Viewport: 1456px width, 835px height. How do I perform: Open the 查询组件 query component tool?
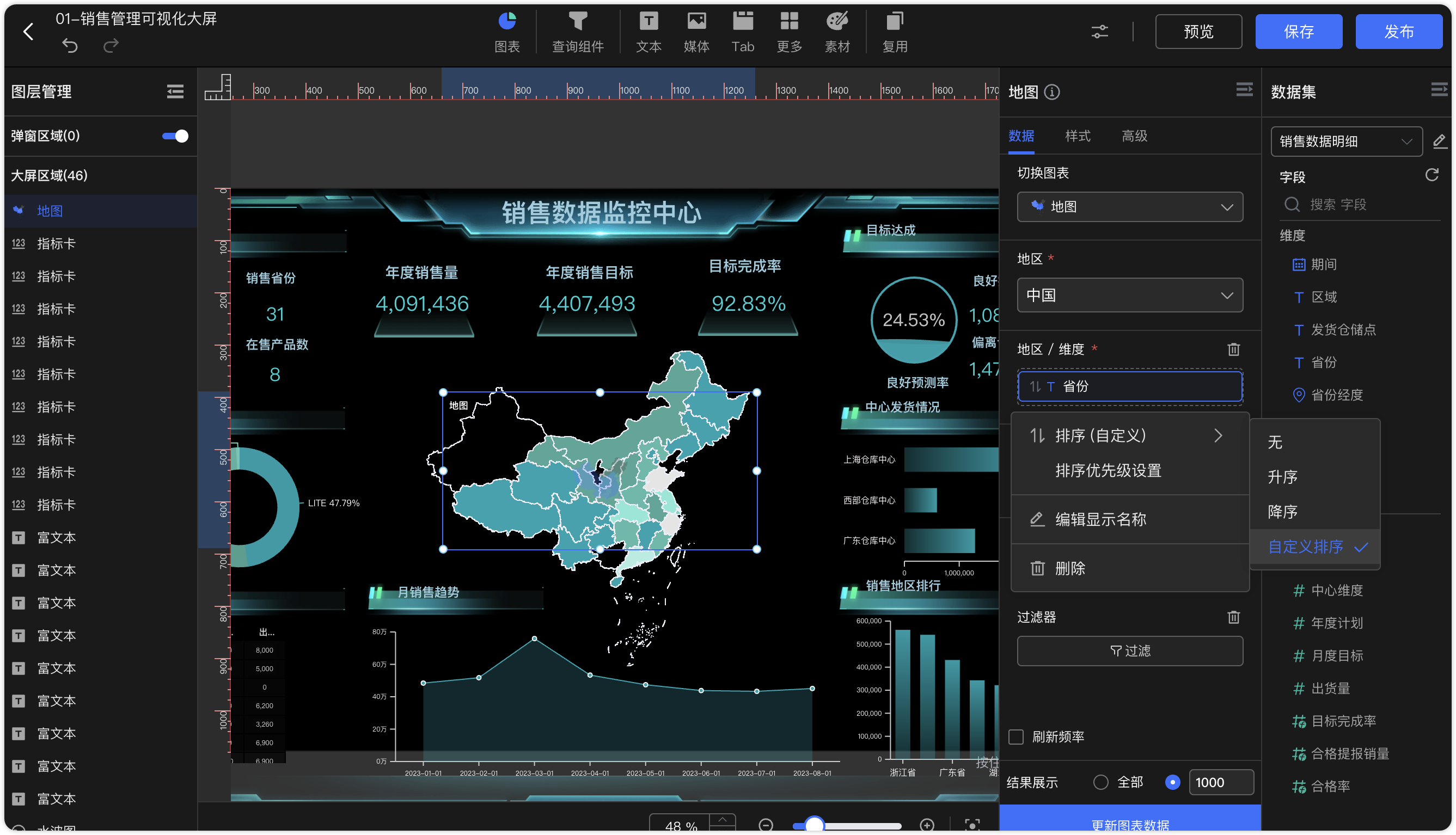[578, 32]
